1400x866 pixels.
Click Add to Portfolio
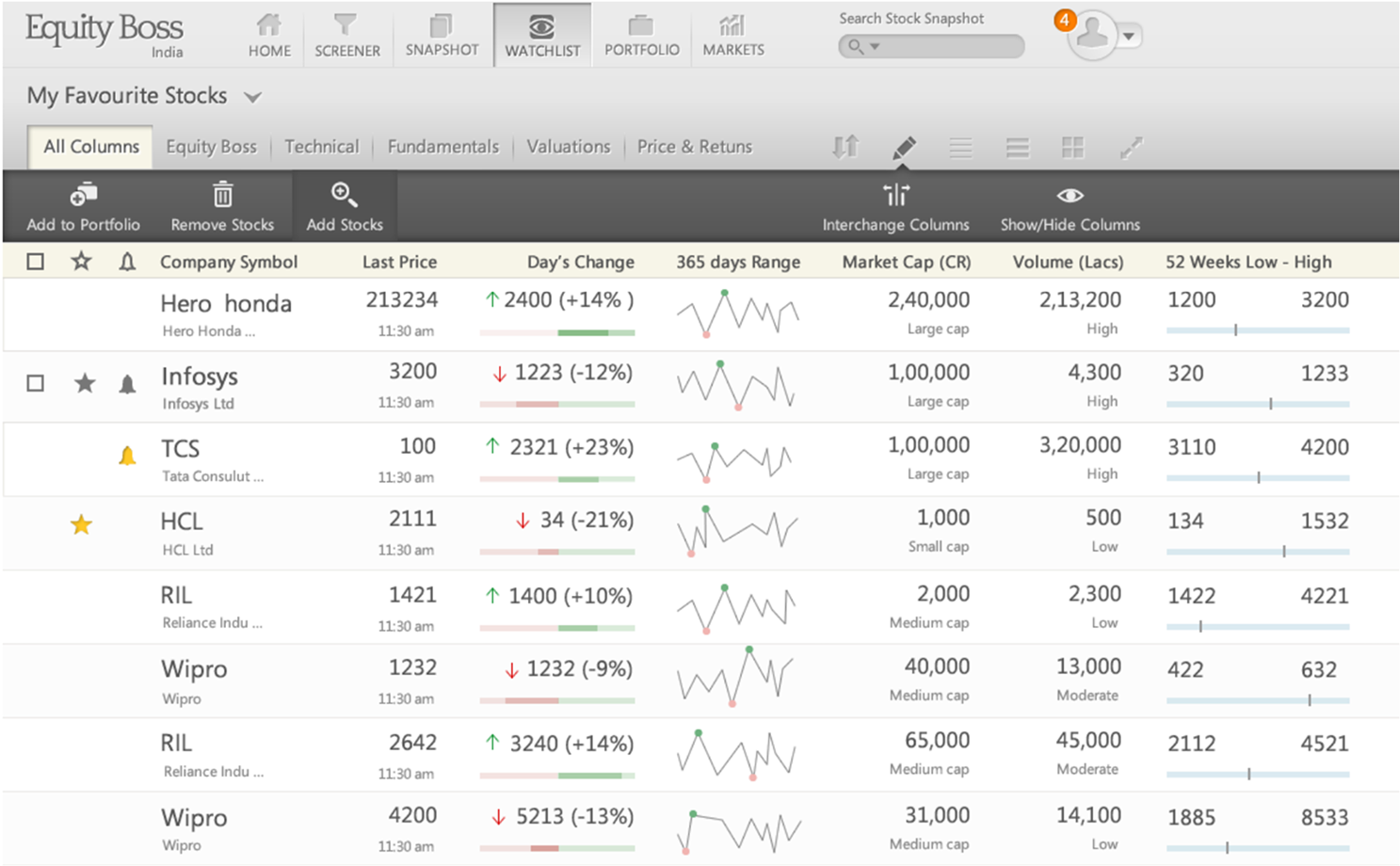[83, 207]
